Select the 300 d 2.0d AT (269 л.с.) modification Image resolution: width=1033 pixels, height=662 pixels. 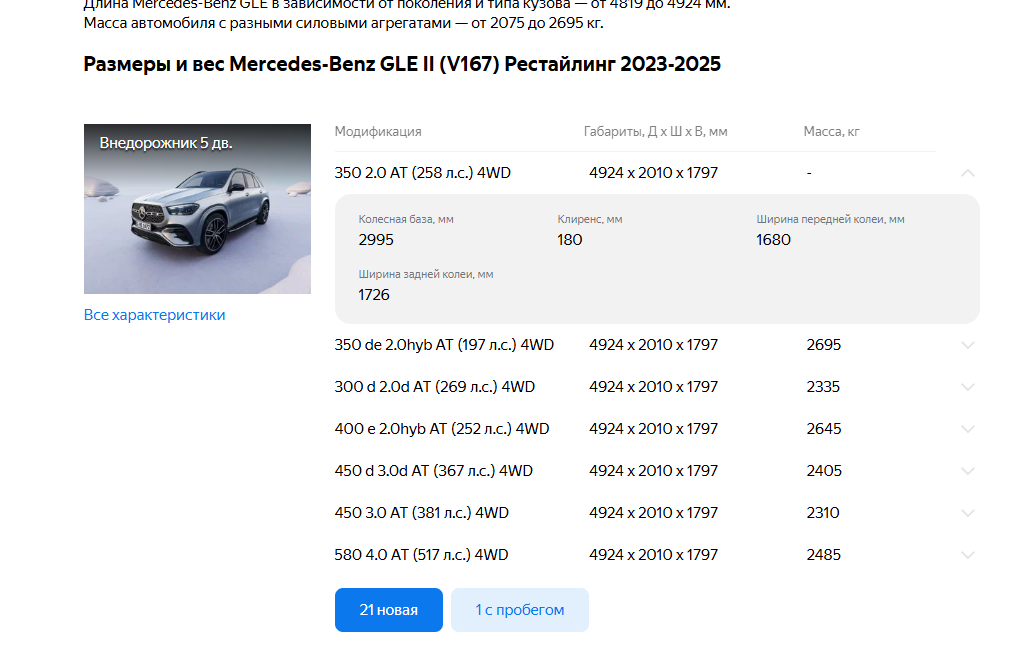tap(434, 387)
